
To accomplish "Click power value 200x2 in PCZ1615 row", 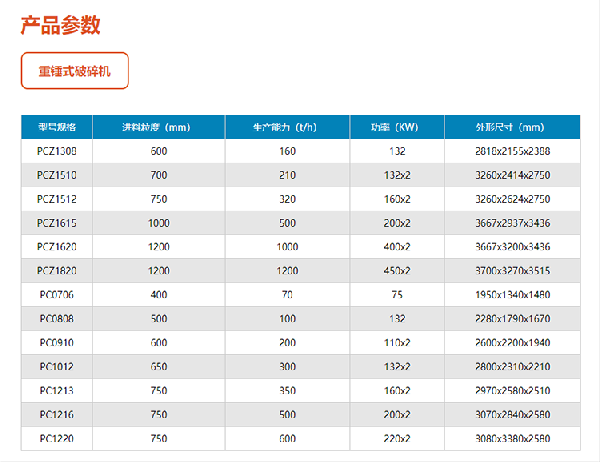I will click(397, 223).
